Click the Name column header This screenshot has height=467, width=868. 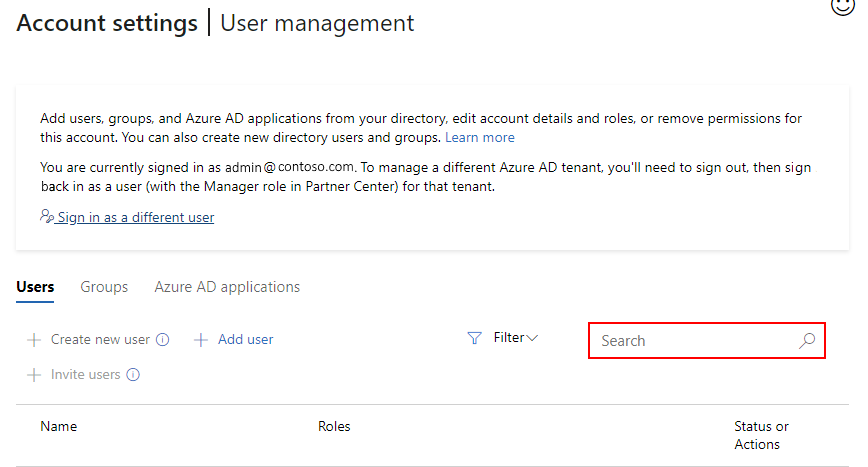tap(59, 427)
